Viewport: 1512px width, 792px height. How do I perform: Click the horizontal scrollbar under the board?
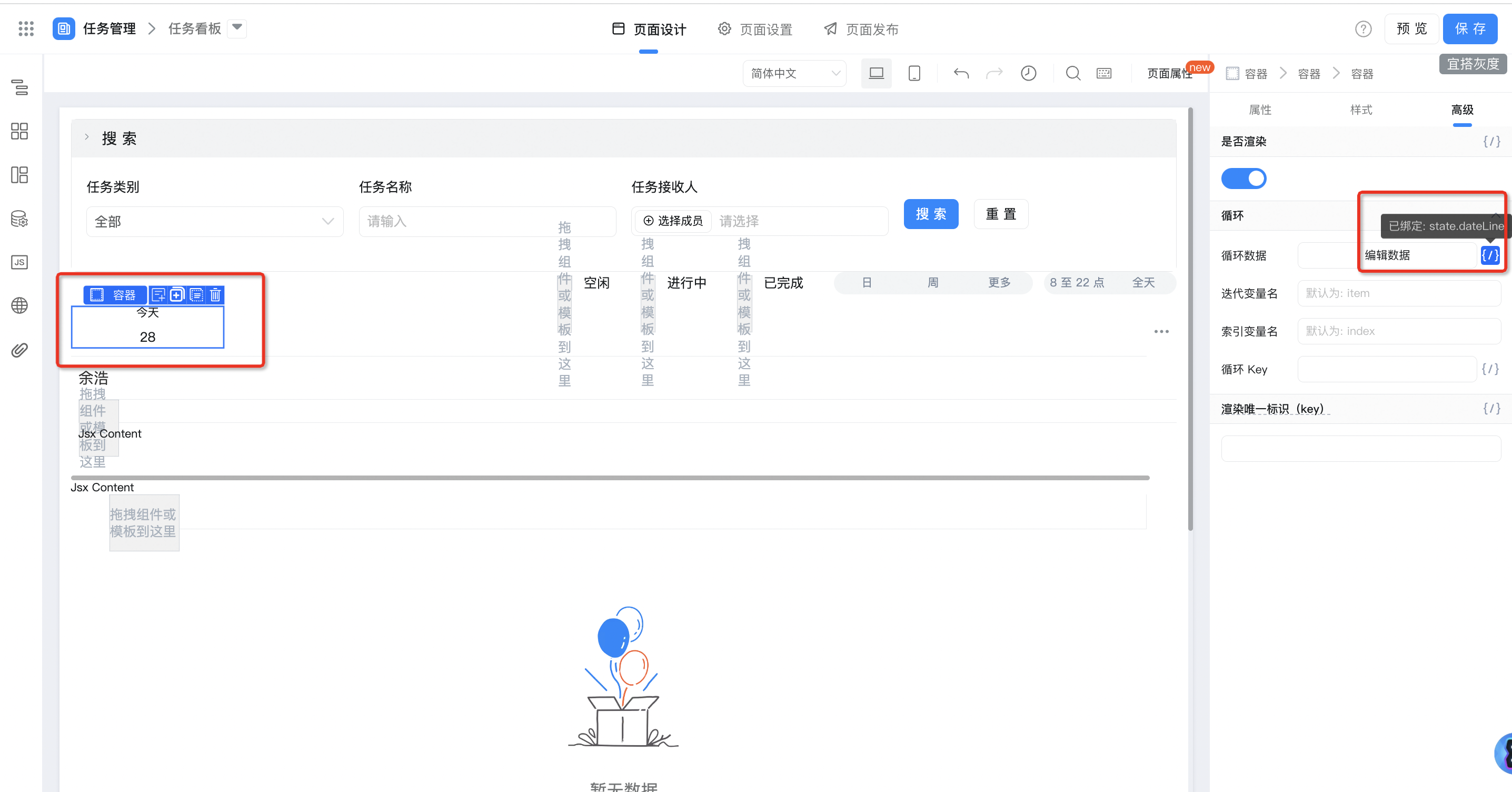[x=610, y=478]
